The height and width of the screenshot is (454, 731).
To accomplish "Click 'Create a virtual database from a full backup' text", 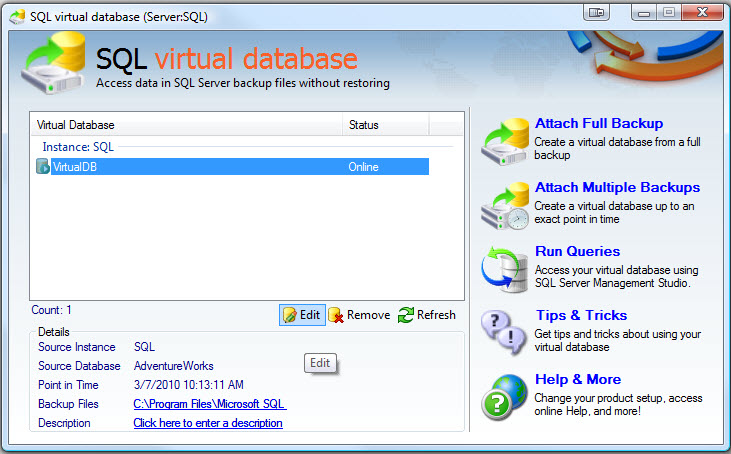I will point(617,148).
